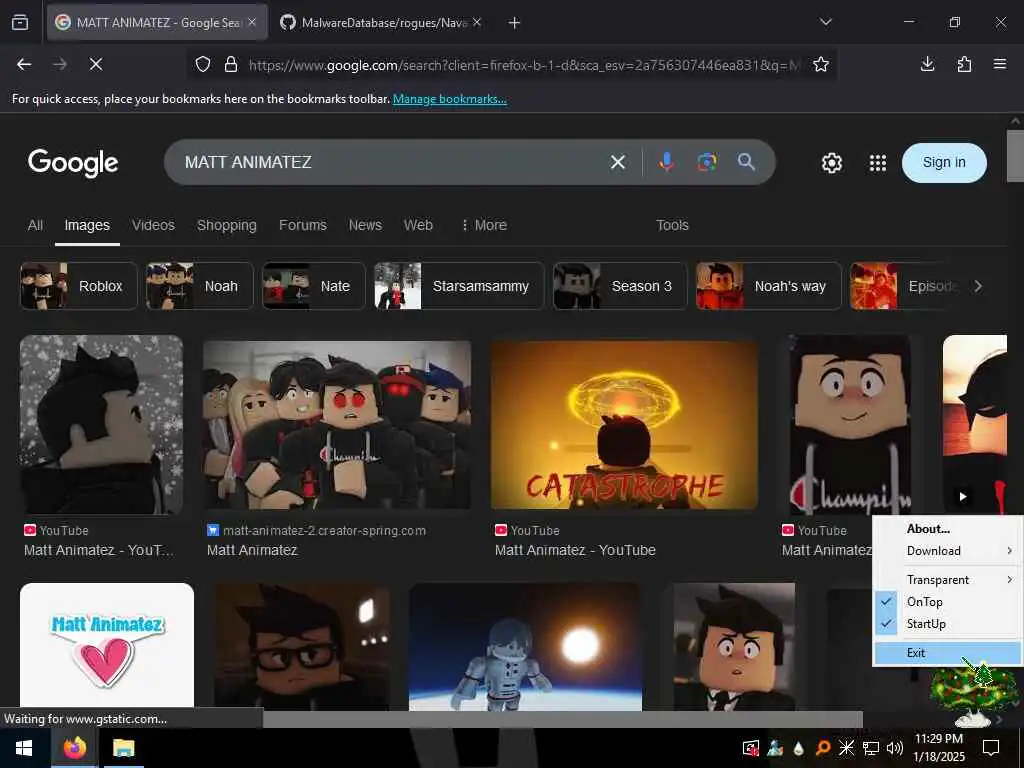Click the Sign in button

pyautogui.click(x=944, y=163)
